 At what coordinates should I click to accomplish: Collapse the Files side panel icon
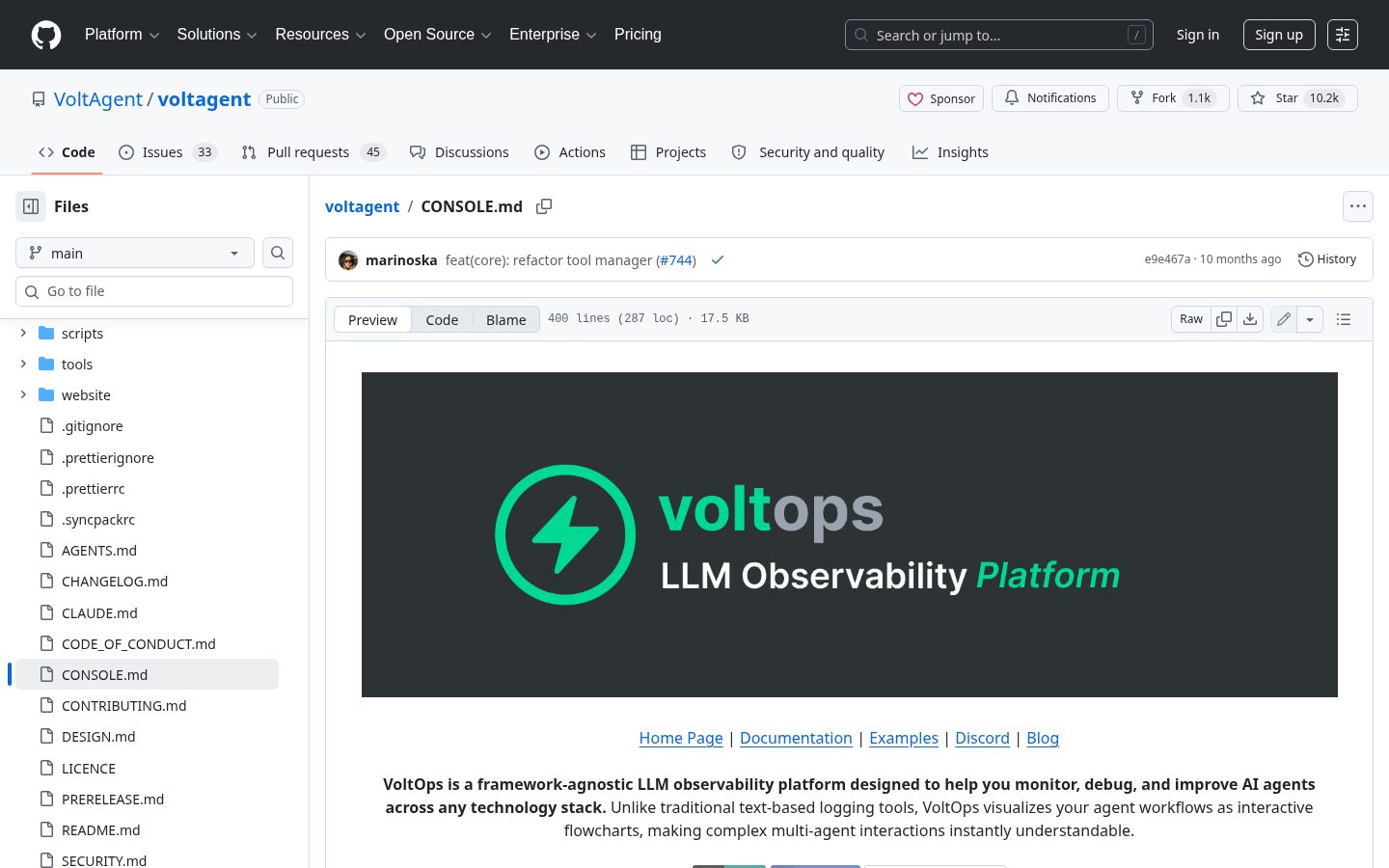tap(31, 206)
